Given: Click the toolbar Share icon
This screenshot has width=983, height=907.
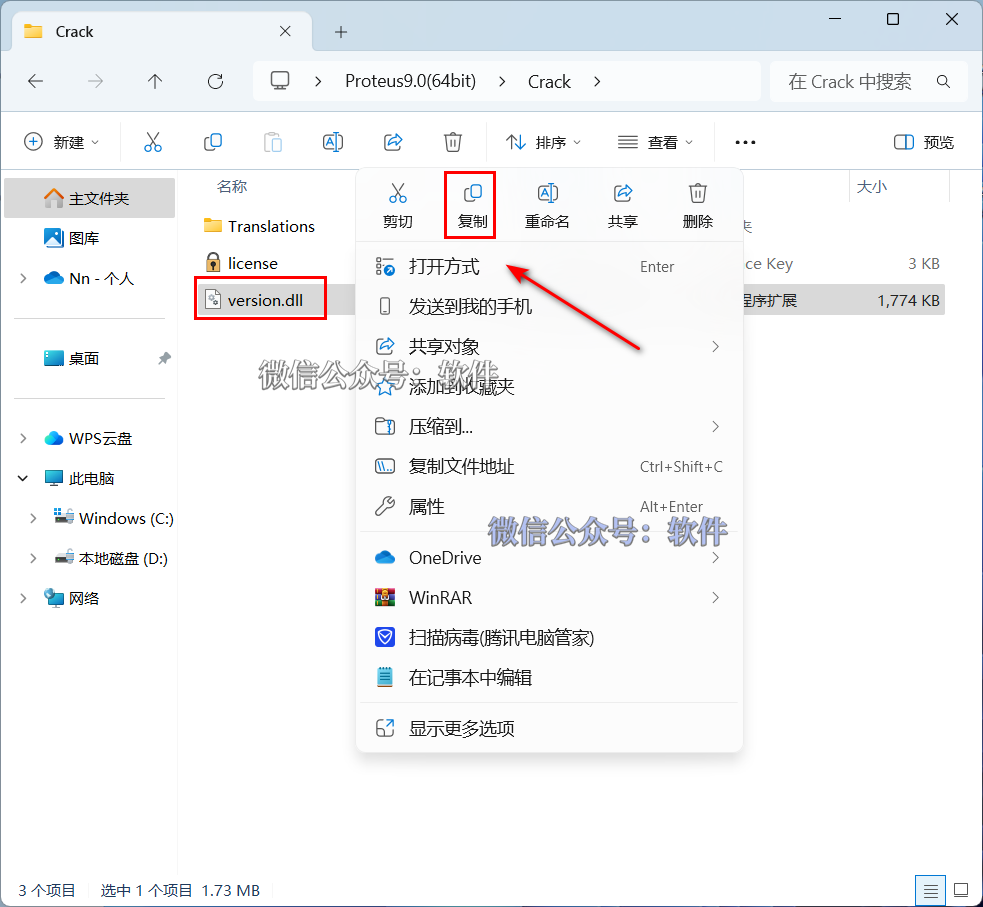Looking at the screenshot, I should tap(393, 142).
